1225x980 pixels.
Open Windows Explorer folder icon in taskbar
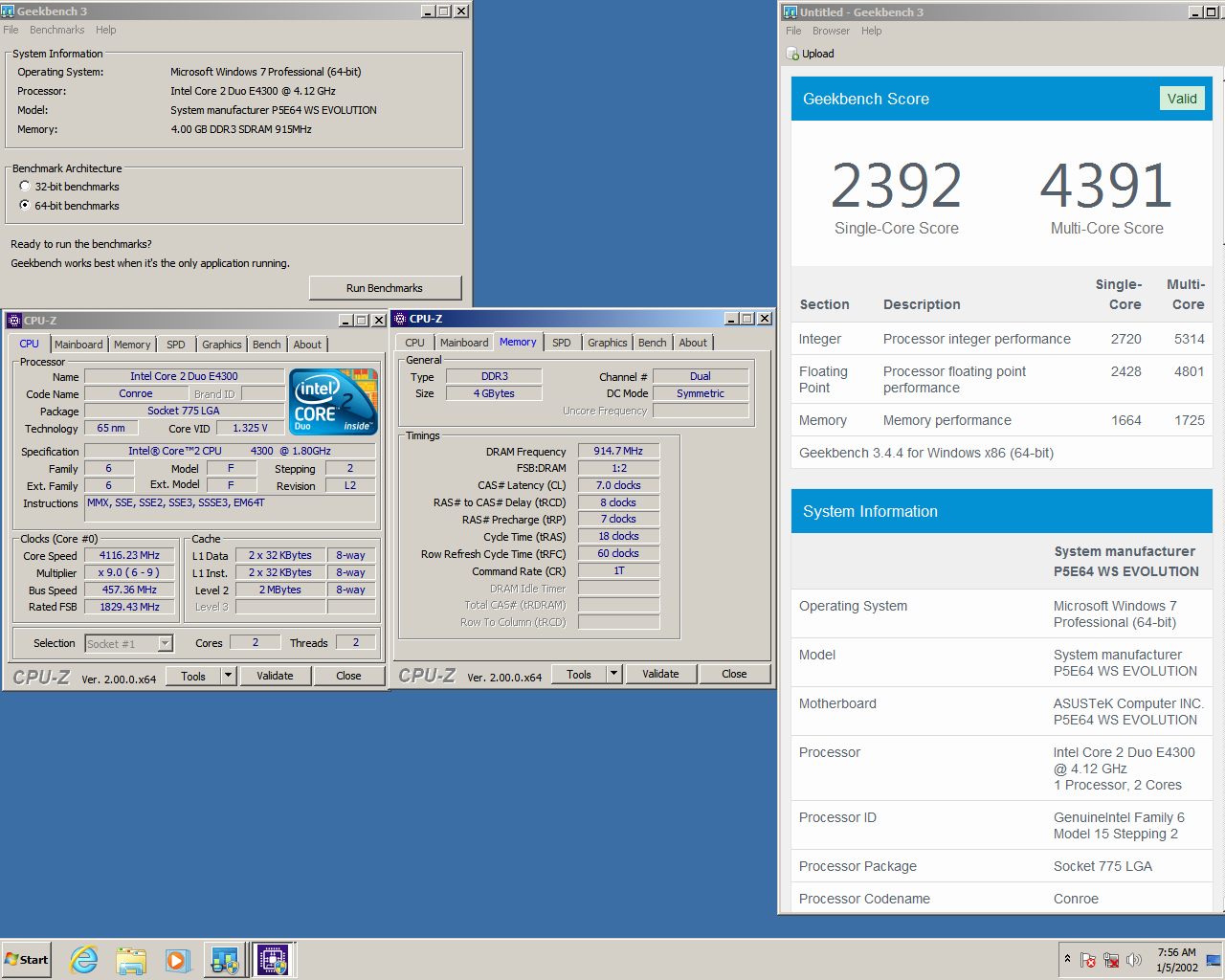(x=131, y=959)
